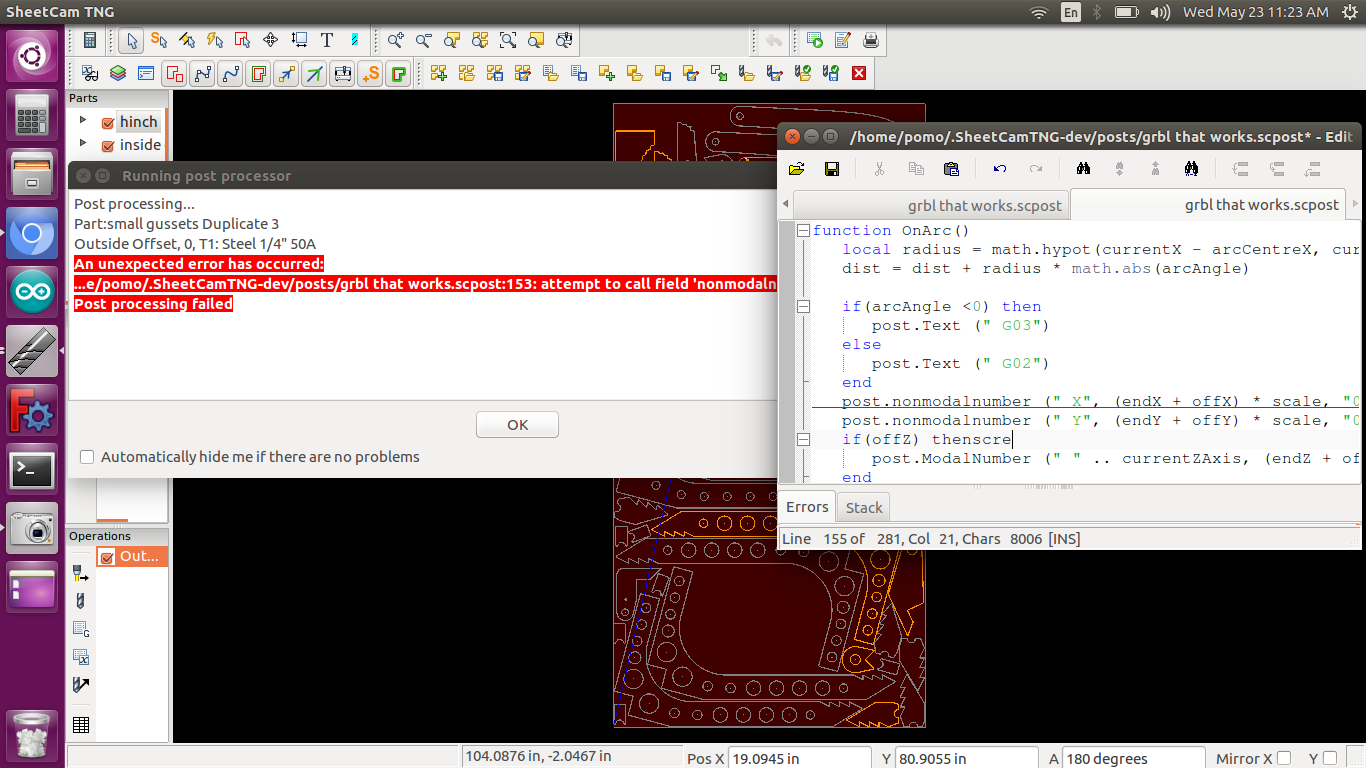Collapse the 'if(offZ)' fold marker
The image size is (1366, 768).
point(803,440)
